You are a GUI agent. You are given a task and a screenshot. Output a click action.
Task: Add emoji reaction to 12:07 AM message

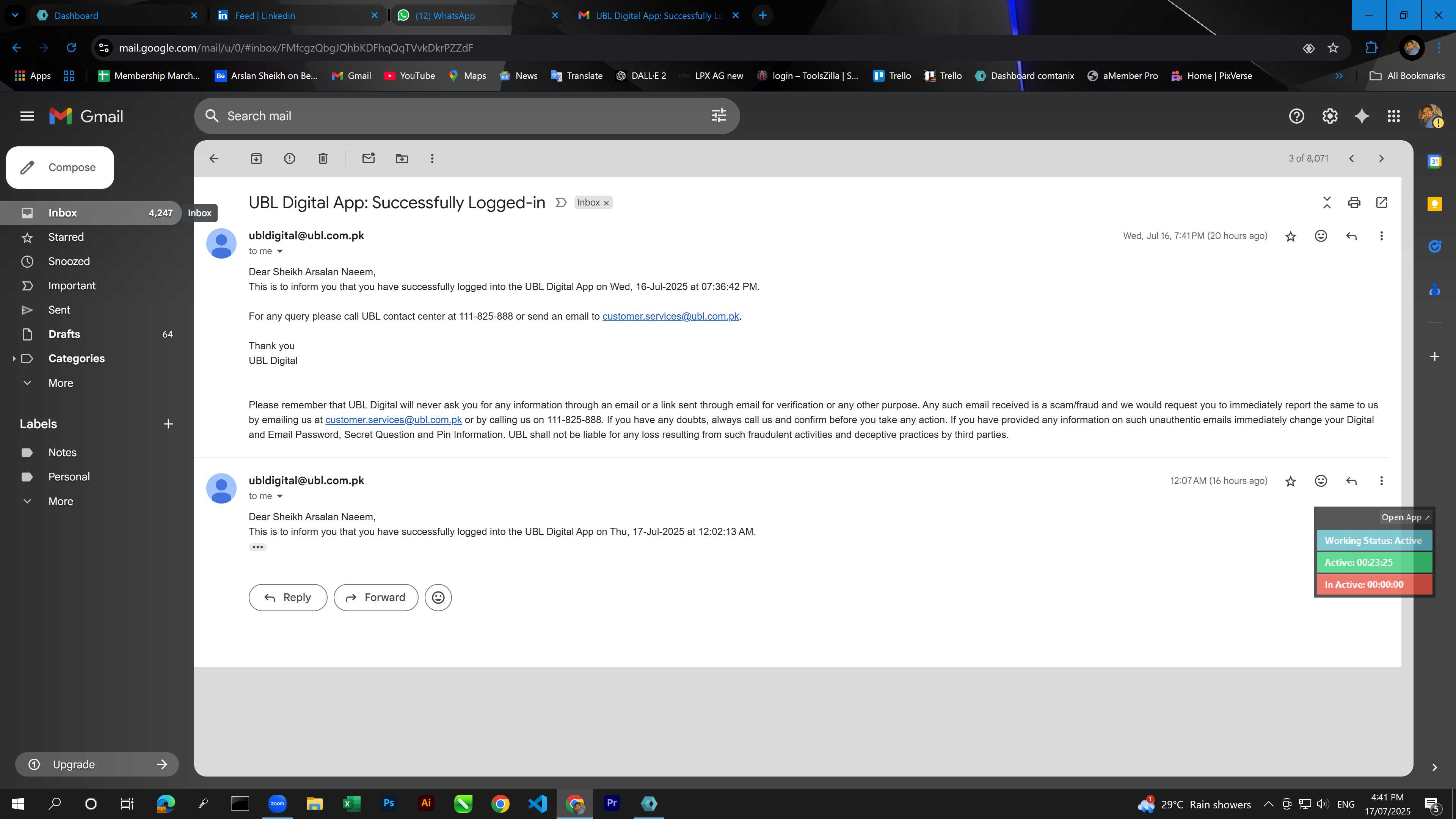pyautogui.click(x=1321, y=481)
